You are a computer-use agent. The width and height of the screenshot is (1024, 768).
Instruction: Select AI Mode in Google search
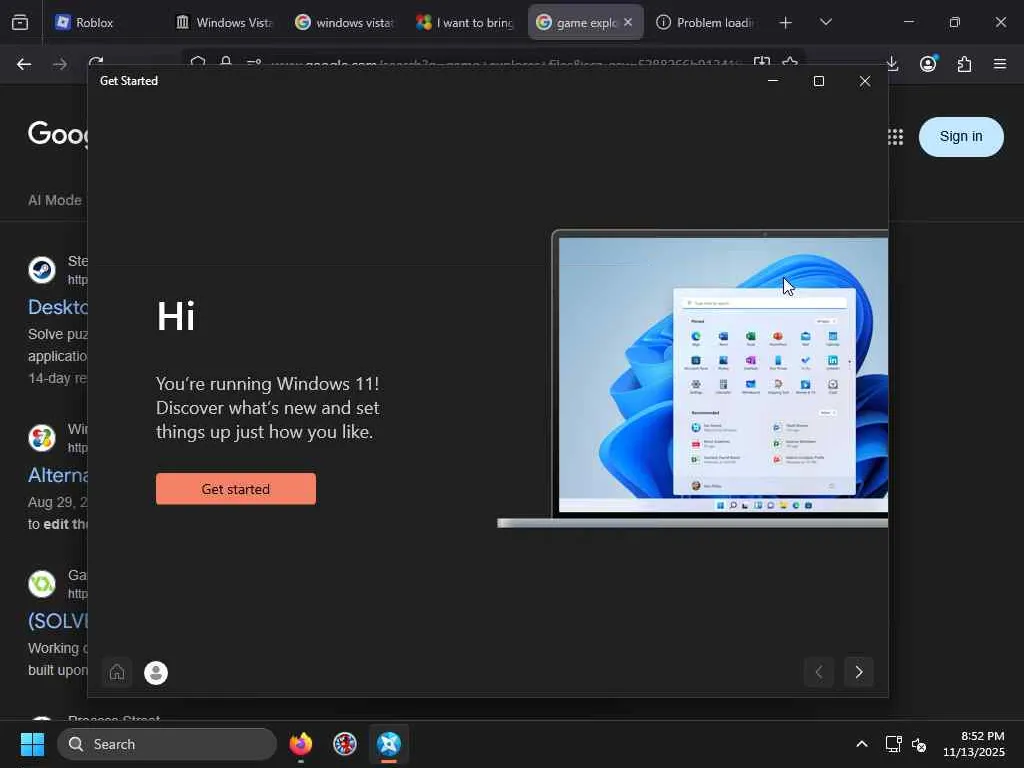(55, 200)
